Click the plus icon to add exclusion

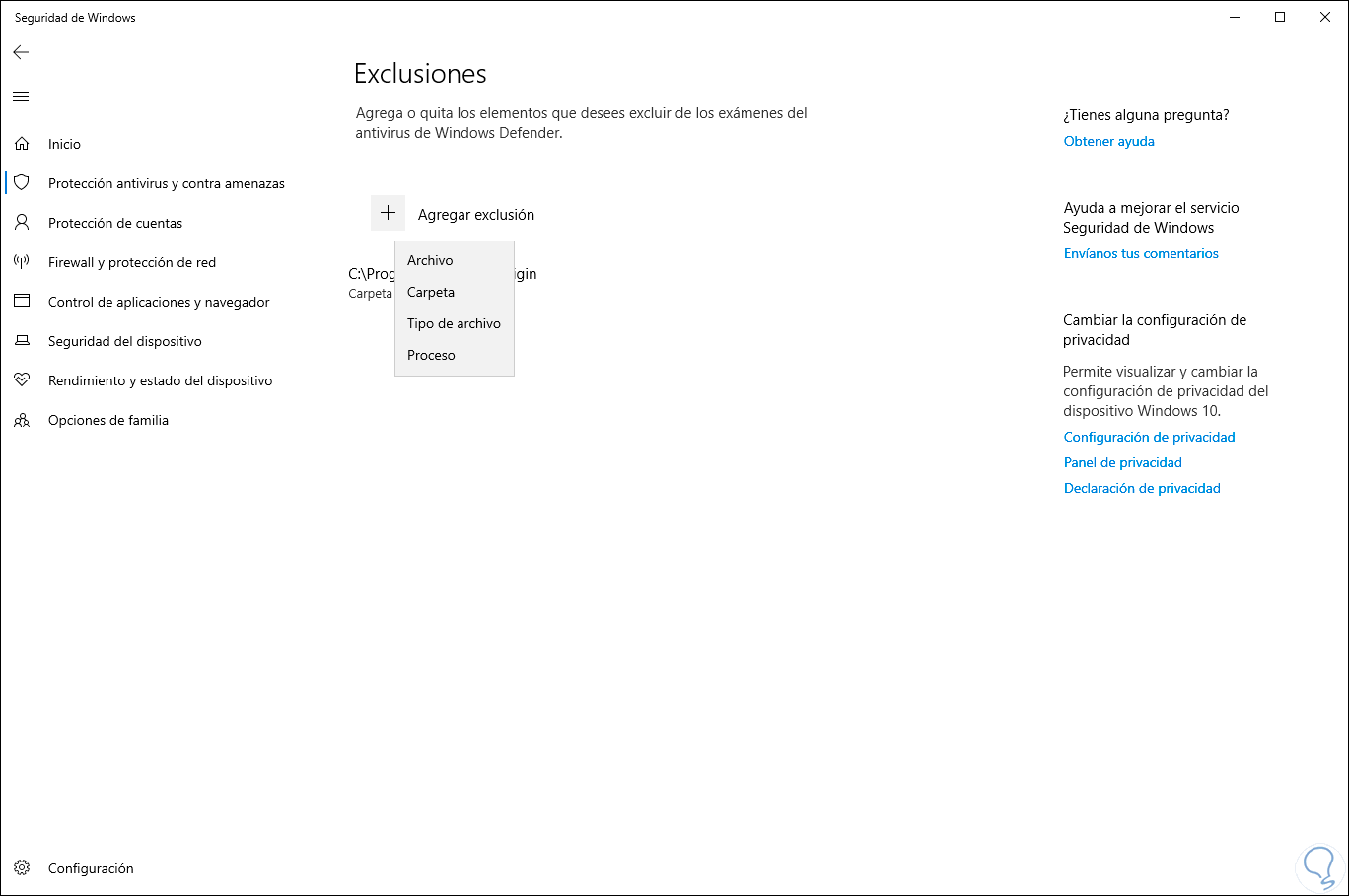388,213
